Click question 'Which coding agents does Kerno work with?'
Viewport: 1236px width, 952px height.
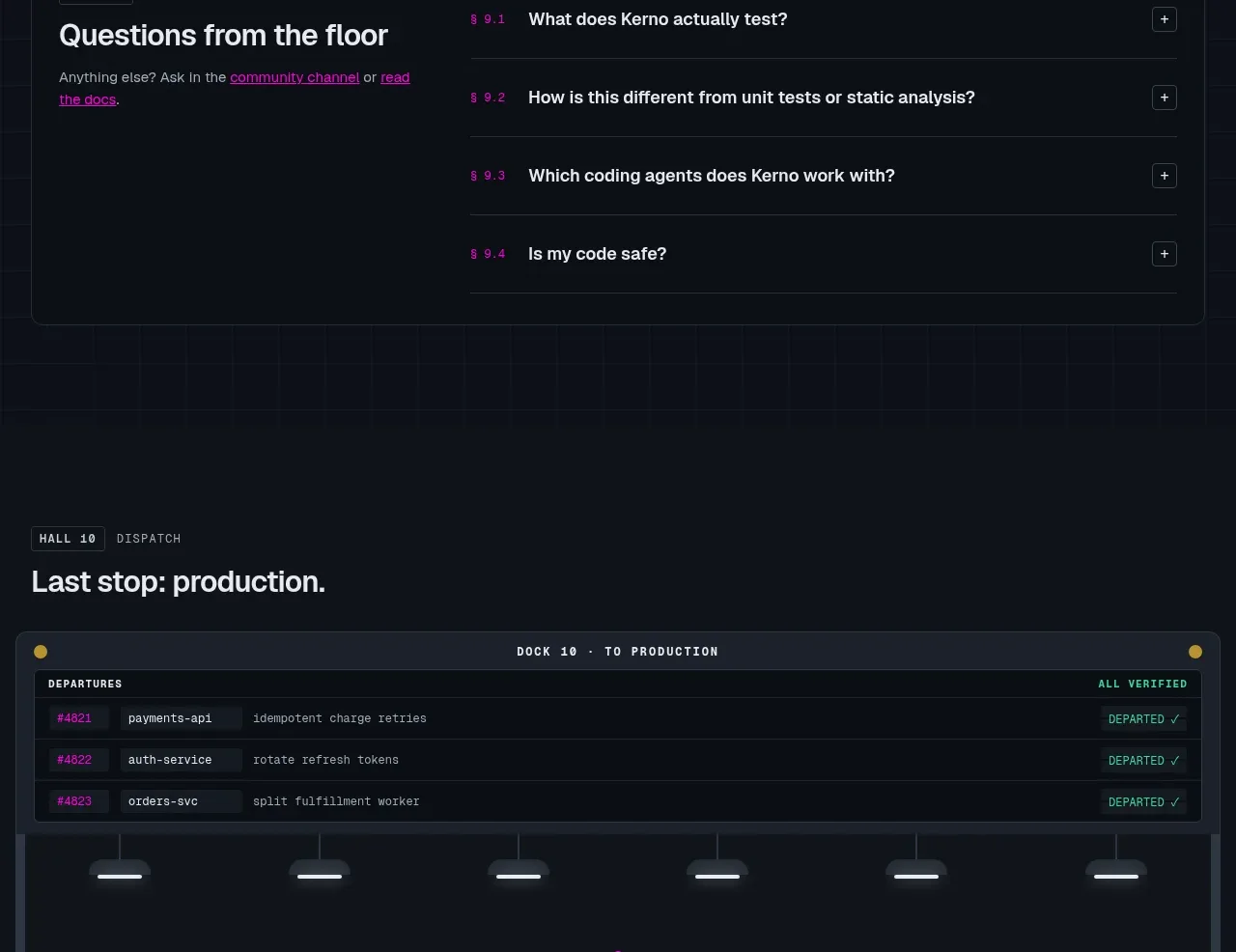712,176
